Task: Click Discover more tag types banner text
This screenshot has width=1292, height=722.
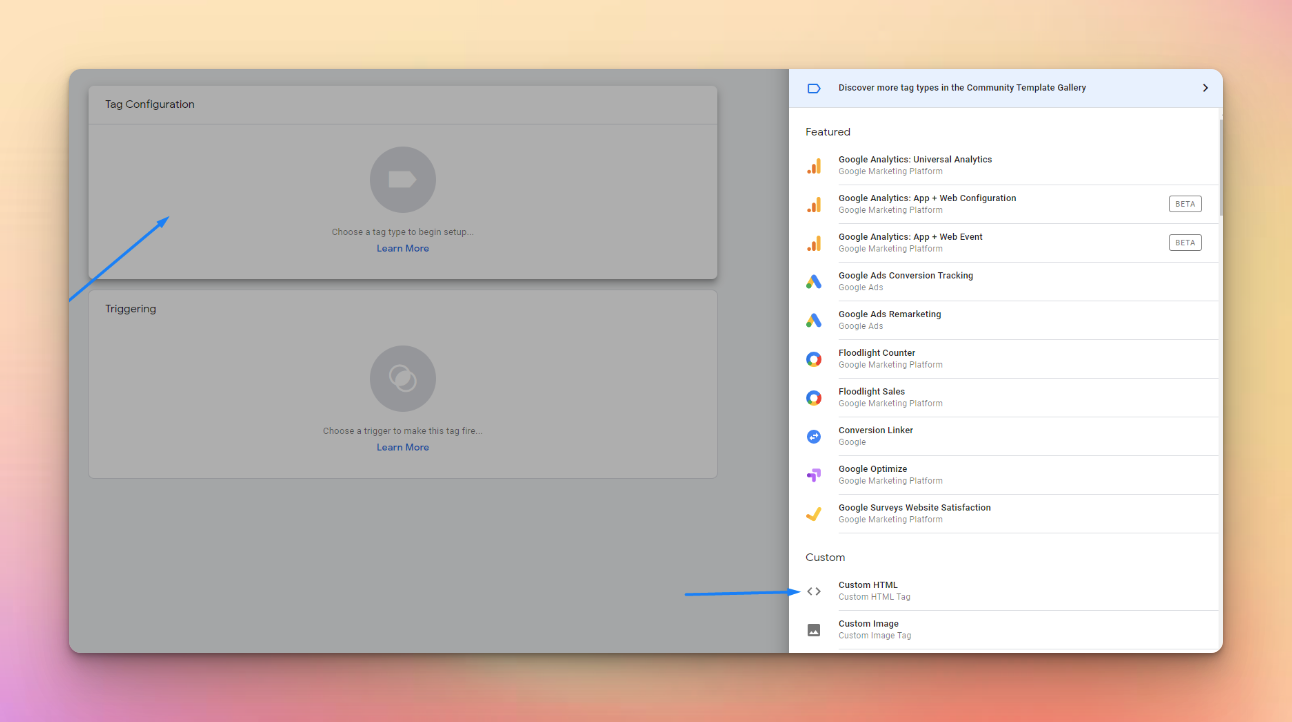Action: [962, 88]
